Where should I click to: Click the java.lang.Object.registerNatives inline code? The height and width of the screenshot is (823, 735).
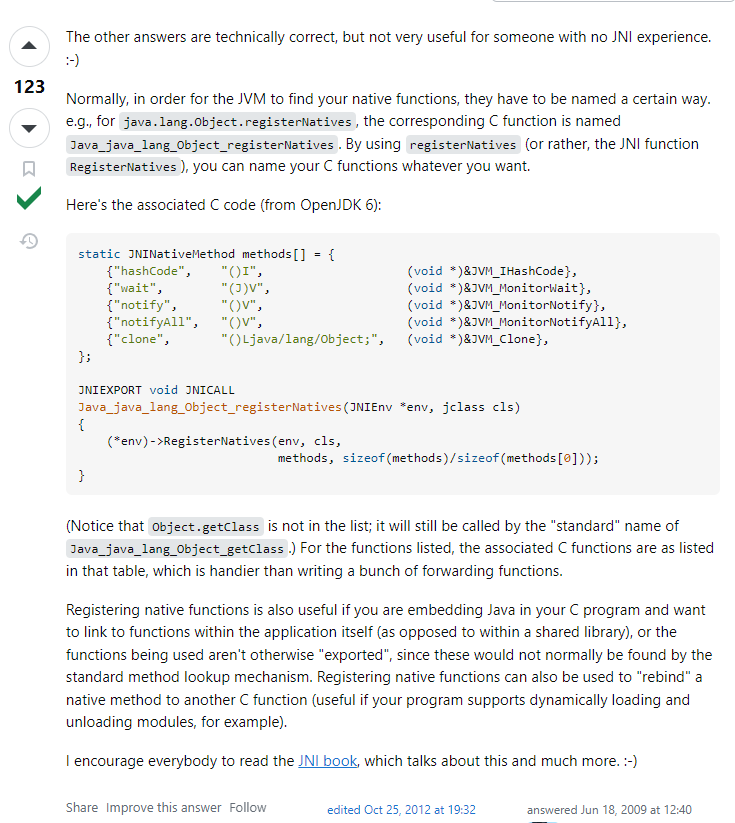click(x=236, y=122)
